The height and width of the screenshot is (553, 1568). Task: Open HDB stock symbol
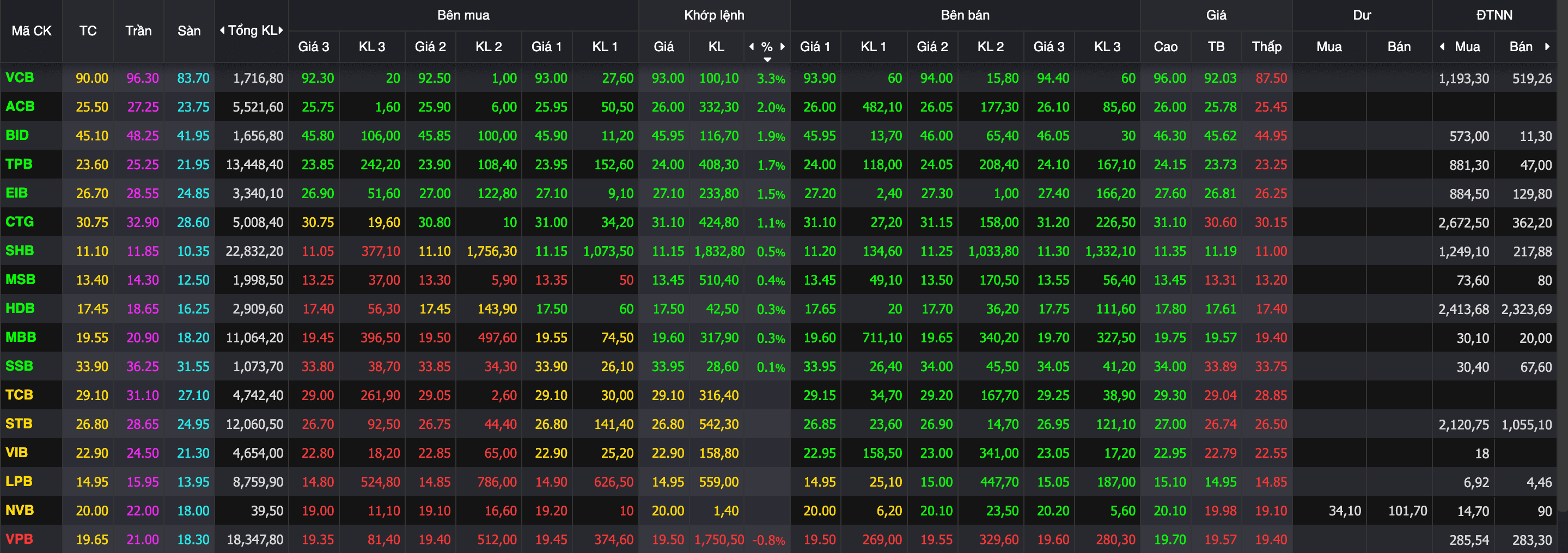20,309
